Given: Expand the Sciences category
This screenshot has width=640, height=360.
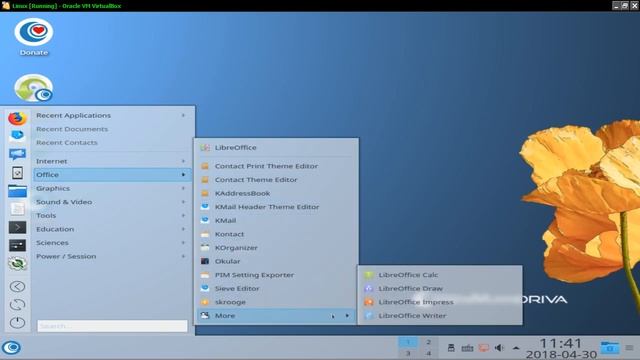Looking at the screenshot, I should coord(112,243).
